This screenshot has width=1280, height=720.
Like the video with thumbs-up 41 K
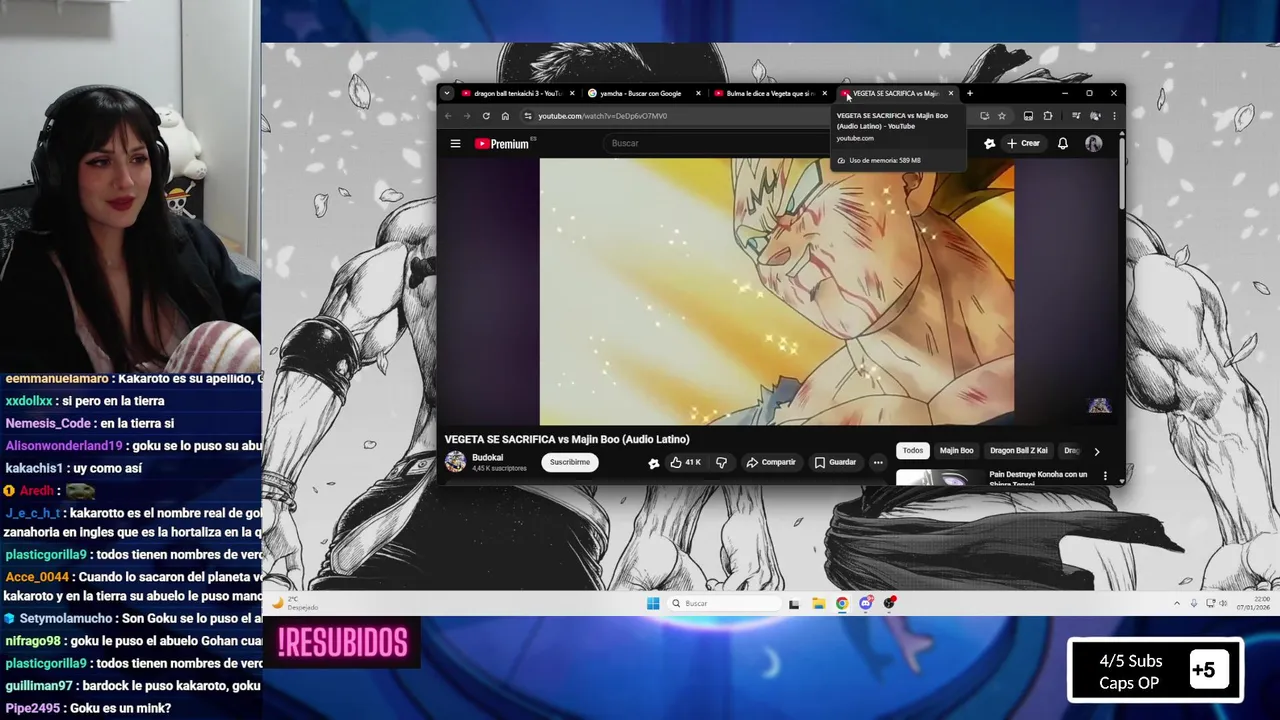click(685, 462)
